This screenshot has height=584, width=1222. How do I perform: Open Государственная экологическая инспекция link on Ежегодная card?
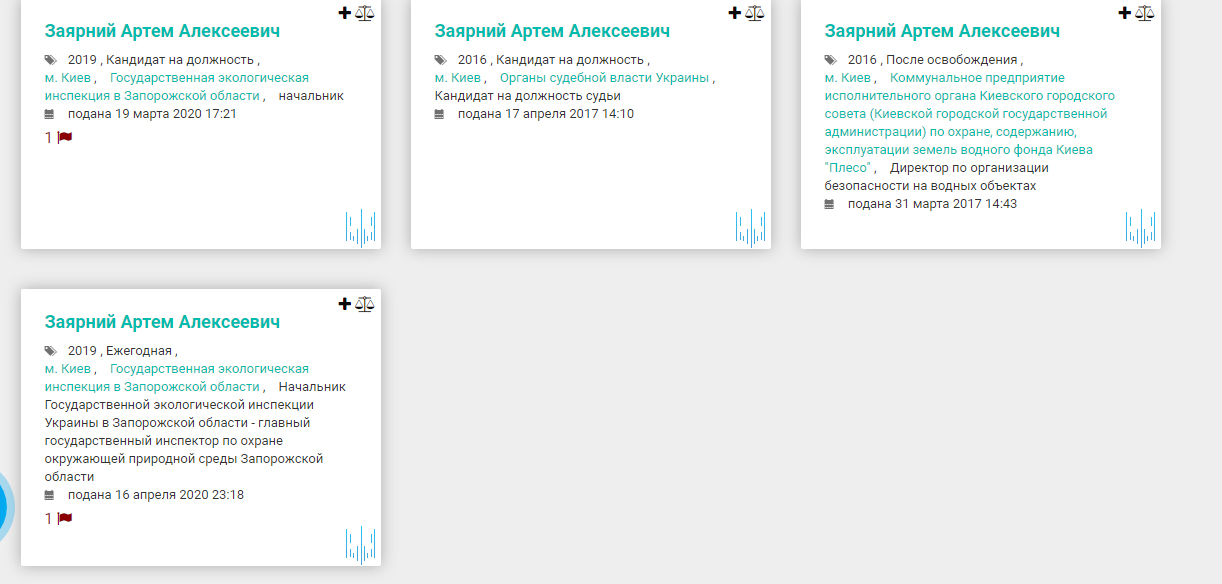click(177, 378)
